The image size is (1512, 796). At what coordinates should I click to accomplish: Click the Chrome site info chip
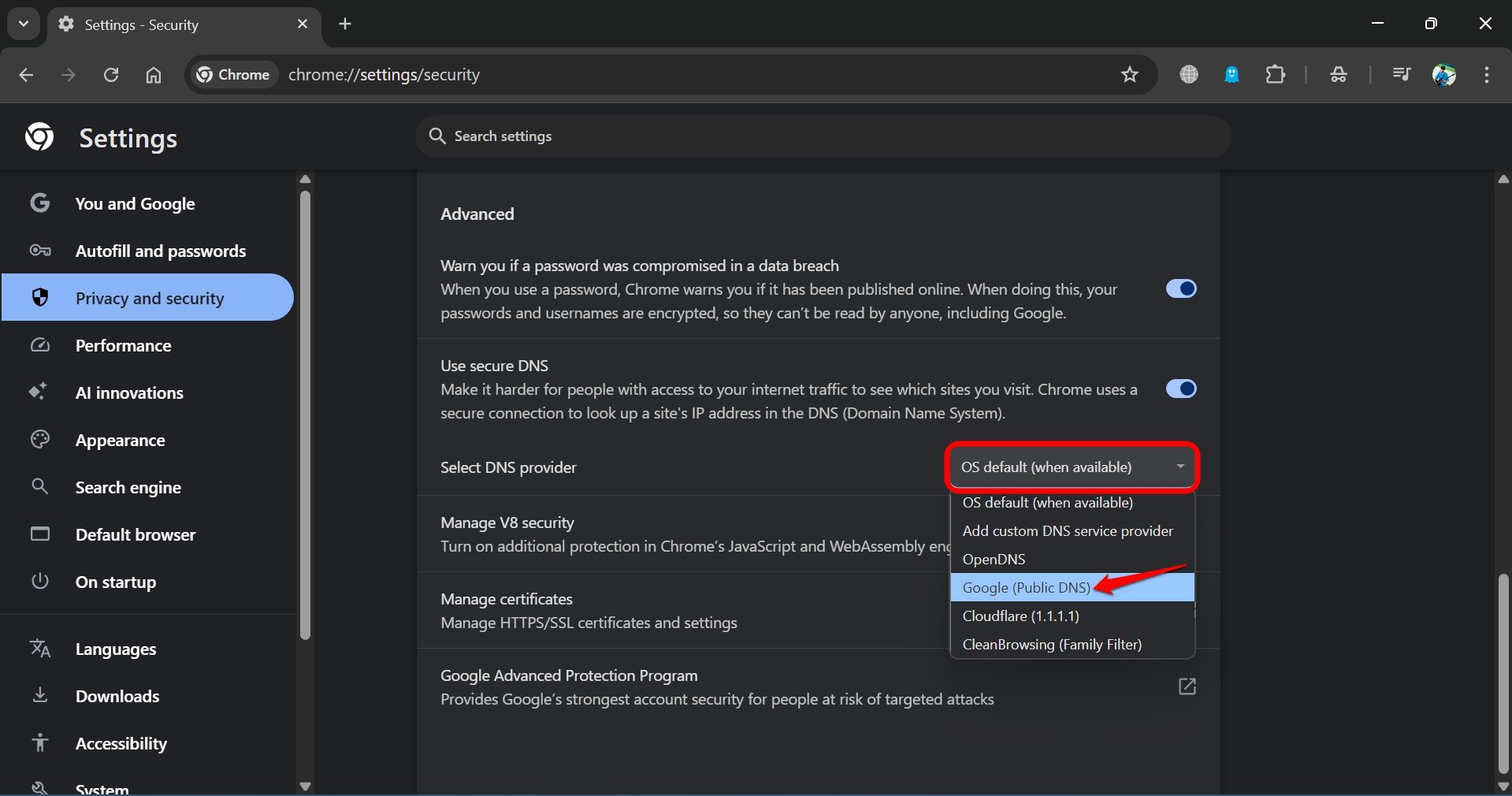pyautogui.click(x=233, y=75)
